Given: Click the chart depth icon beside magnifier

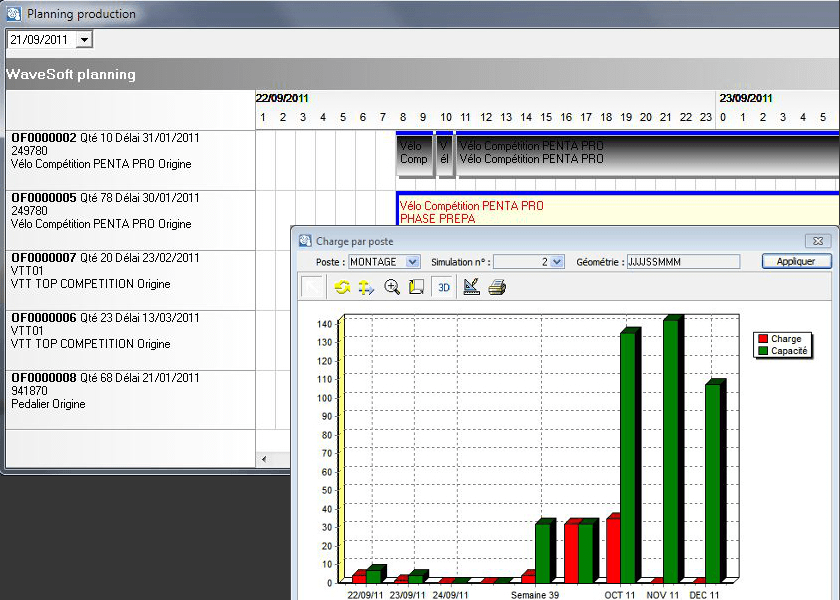Looking at the screenshot, I should [416, 288].
